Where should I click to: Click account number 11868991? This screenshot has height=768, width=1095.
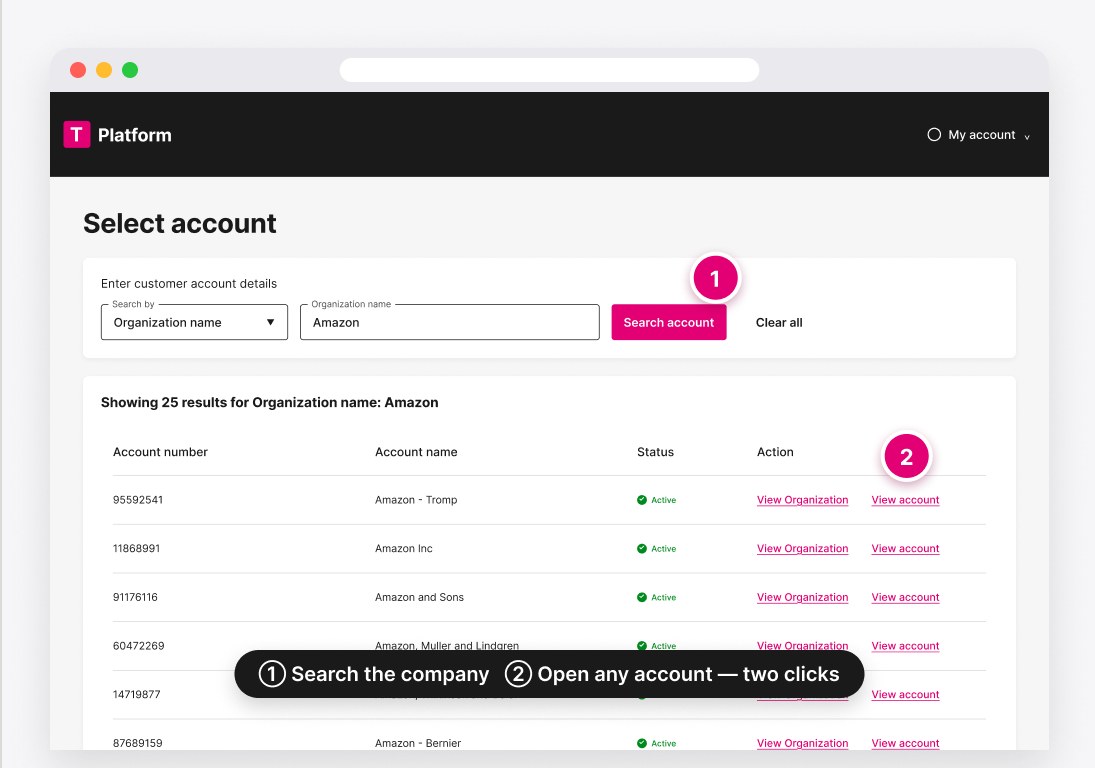click(136, 549)
